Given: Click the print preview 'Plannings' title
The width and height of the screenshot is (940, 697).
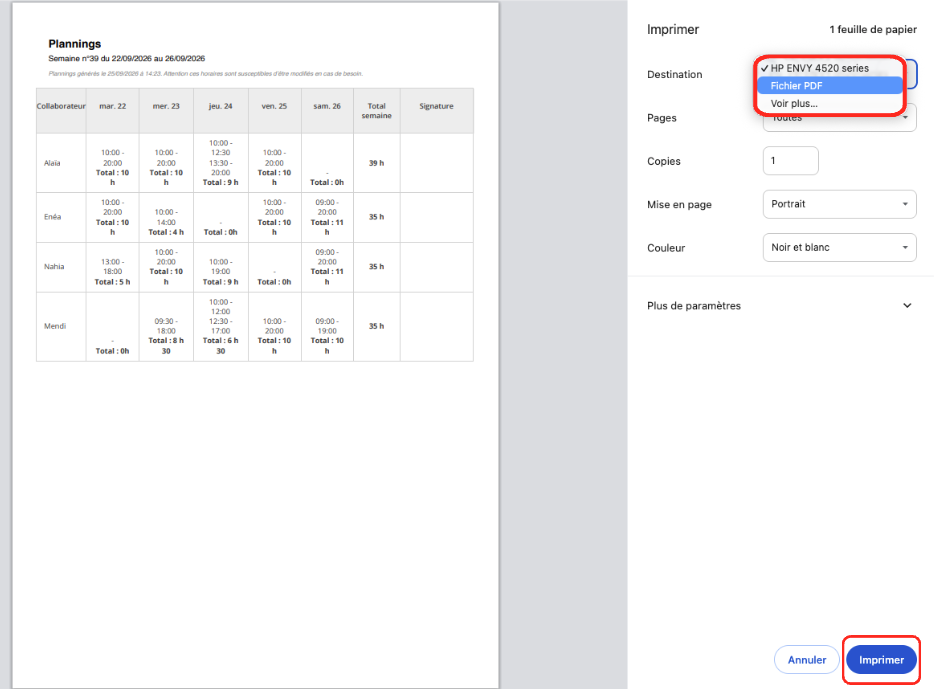Looking at the screenshot, I should tap(75, 44).
